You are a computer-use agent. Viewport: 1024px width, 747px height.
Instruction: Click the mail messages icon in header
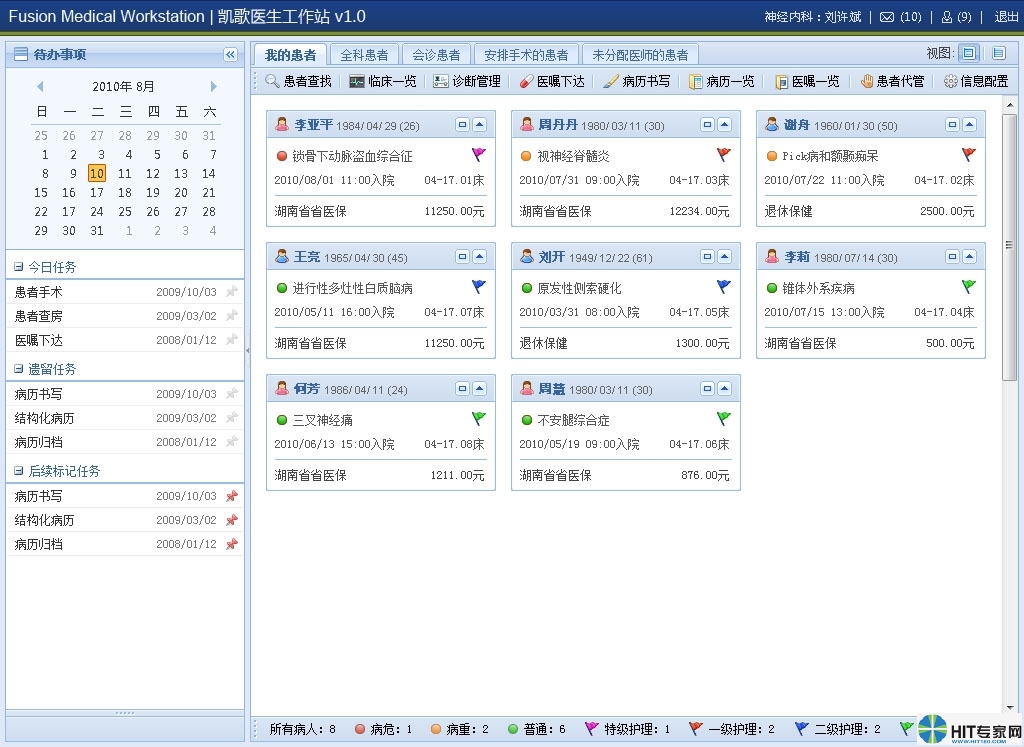click(x=887, y=17)
